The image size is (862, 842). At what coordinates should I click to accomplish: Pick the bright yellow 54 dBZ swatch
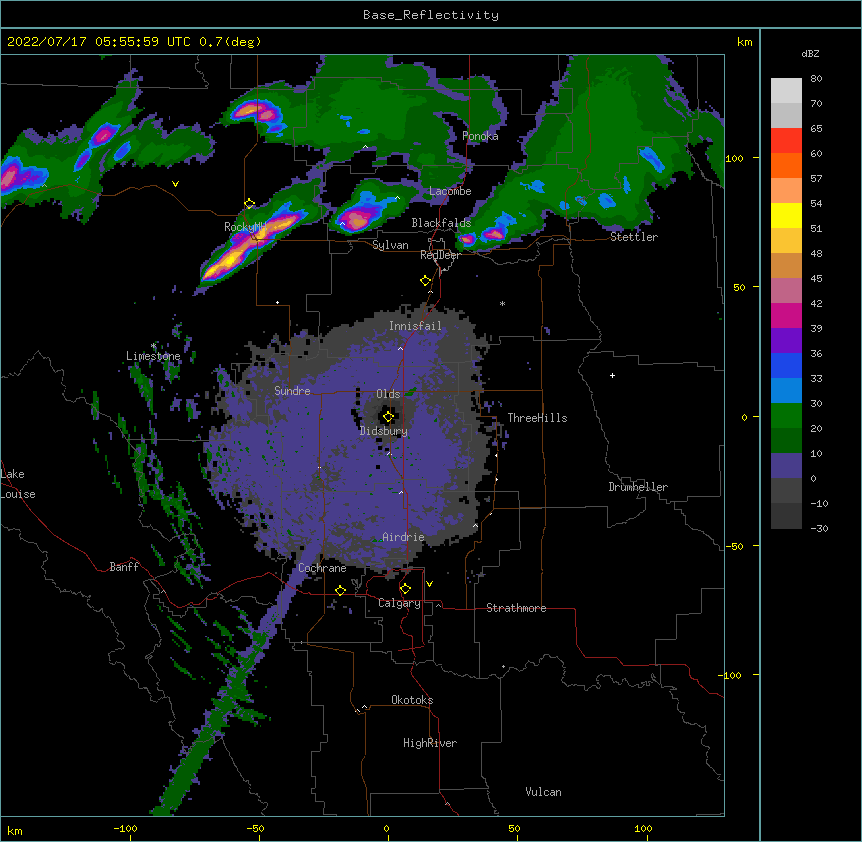click(786, 215)
